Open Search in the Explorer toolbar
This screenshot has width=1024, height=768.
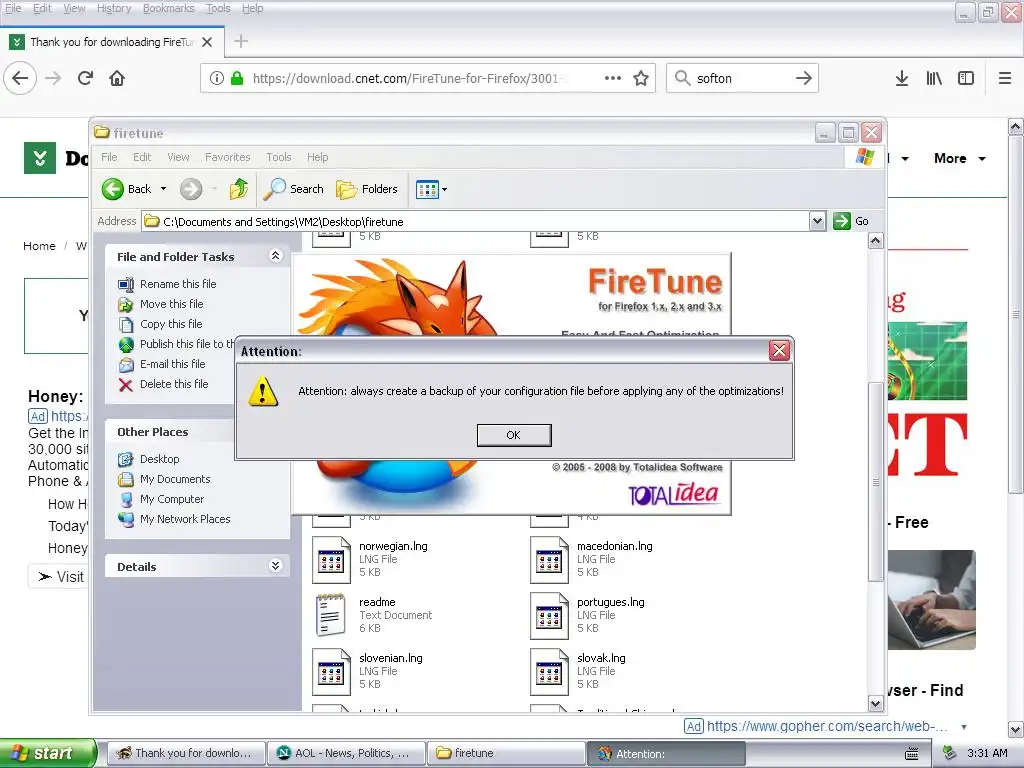[x=295, y=189]
